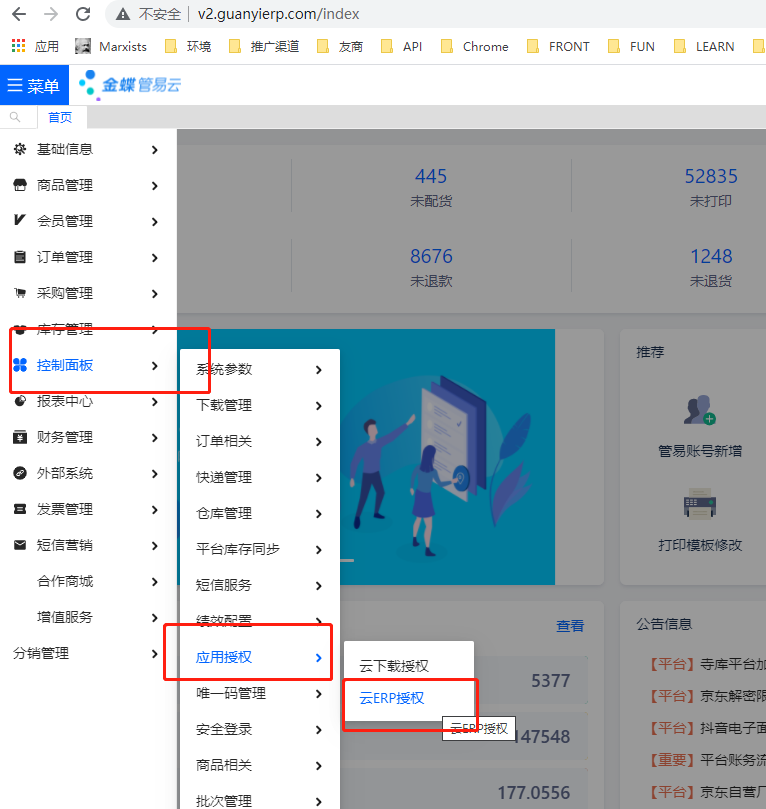Click the search magnifier icon in tab bar
Screen dimensions: 766x809
[15, 117]
